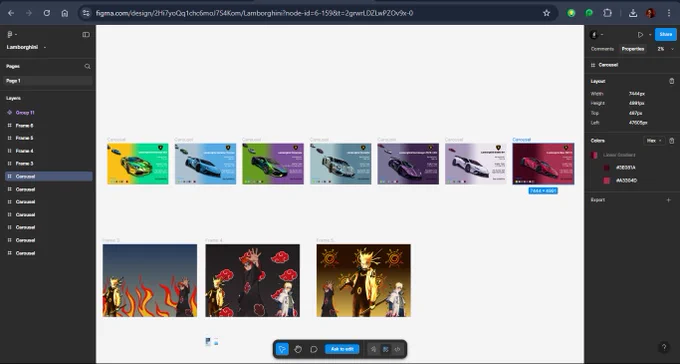The image size is (680, 364).
Task: Select the Frame 4 red clouds artwork
Action: 252,280
